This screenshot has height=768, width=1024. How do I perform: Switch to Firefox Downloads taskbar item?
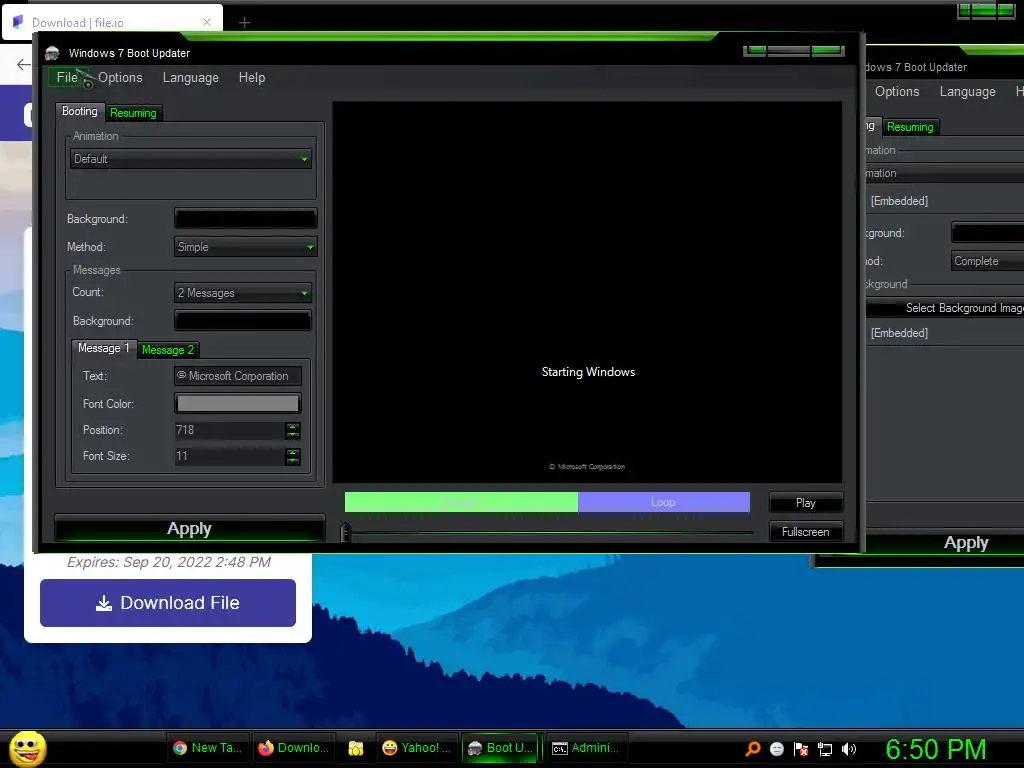pyautogui.click(x=293, y=748)
